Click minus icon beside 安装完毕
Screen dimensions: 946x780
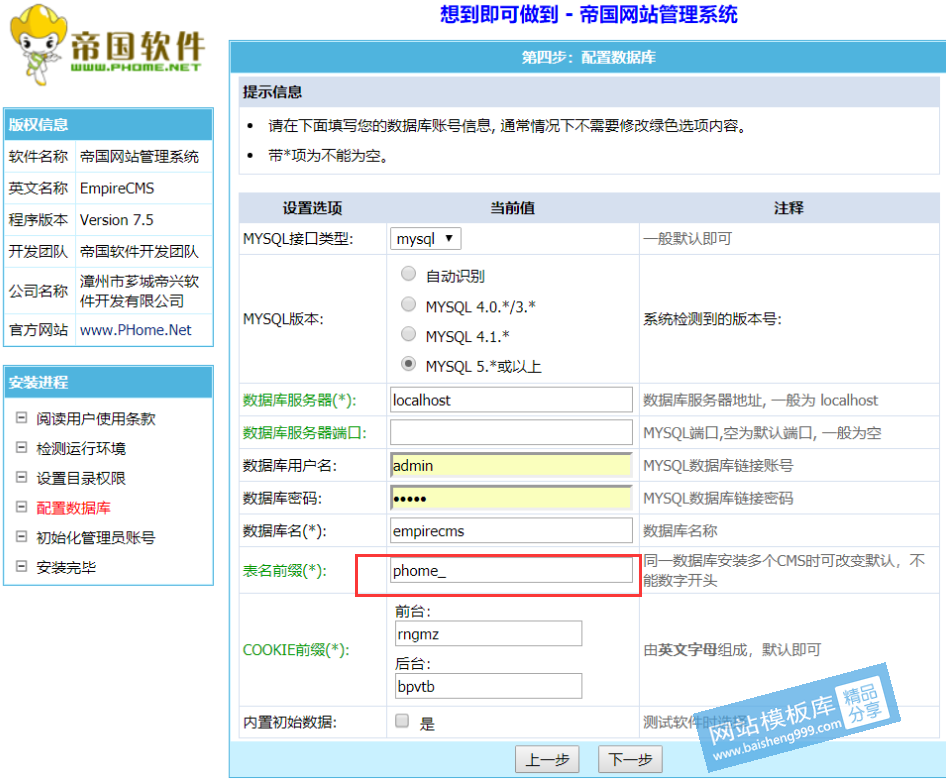(21, 566)
